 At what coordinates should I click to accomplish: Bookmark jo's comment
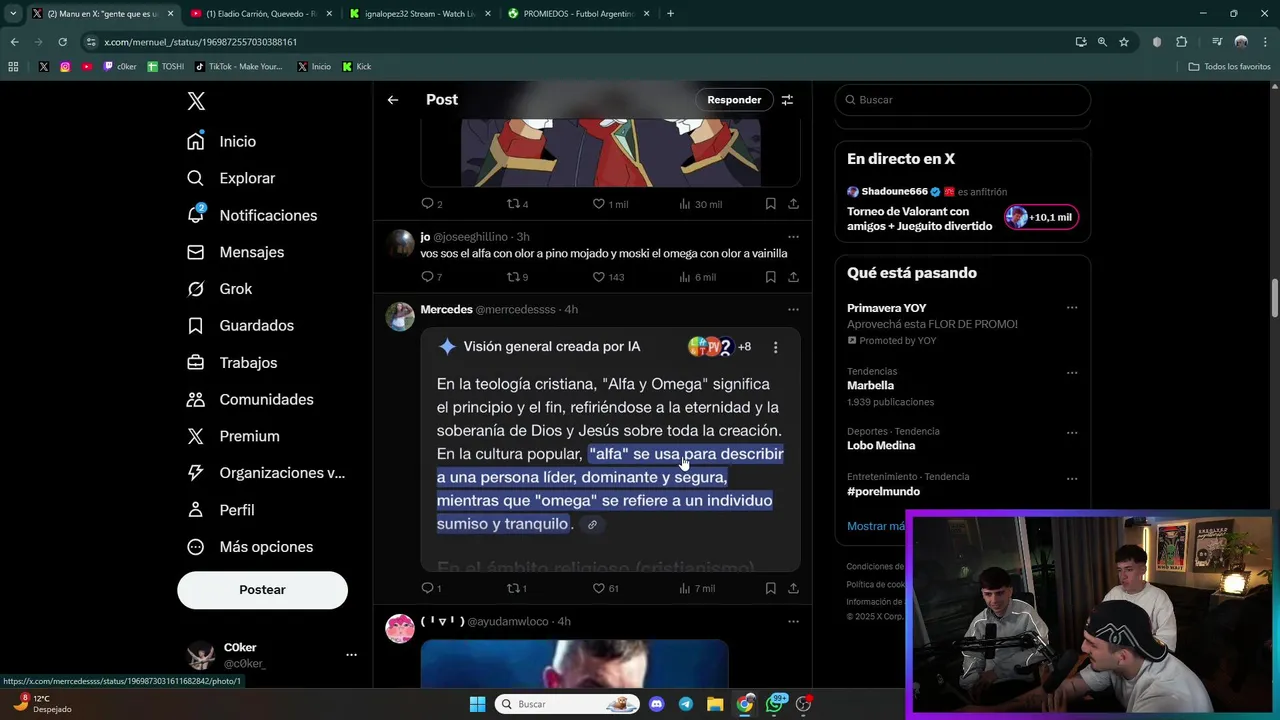(x=770, y=277)
